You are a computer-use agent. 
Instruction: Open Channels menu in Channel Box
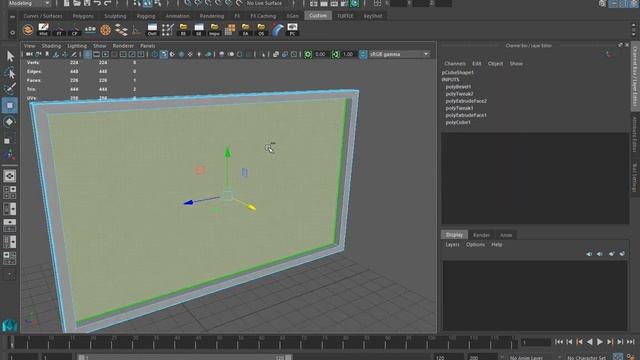click(455, 64)
